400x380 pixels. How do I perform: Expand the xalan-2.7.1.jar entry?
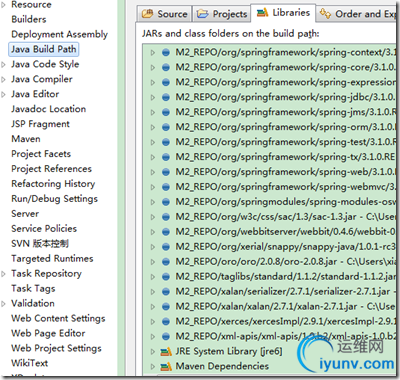point(153,307)
